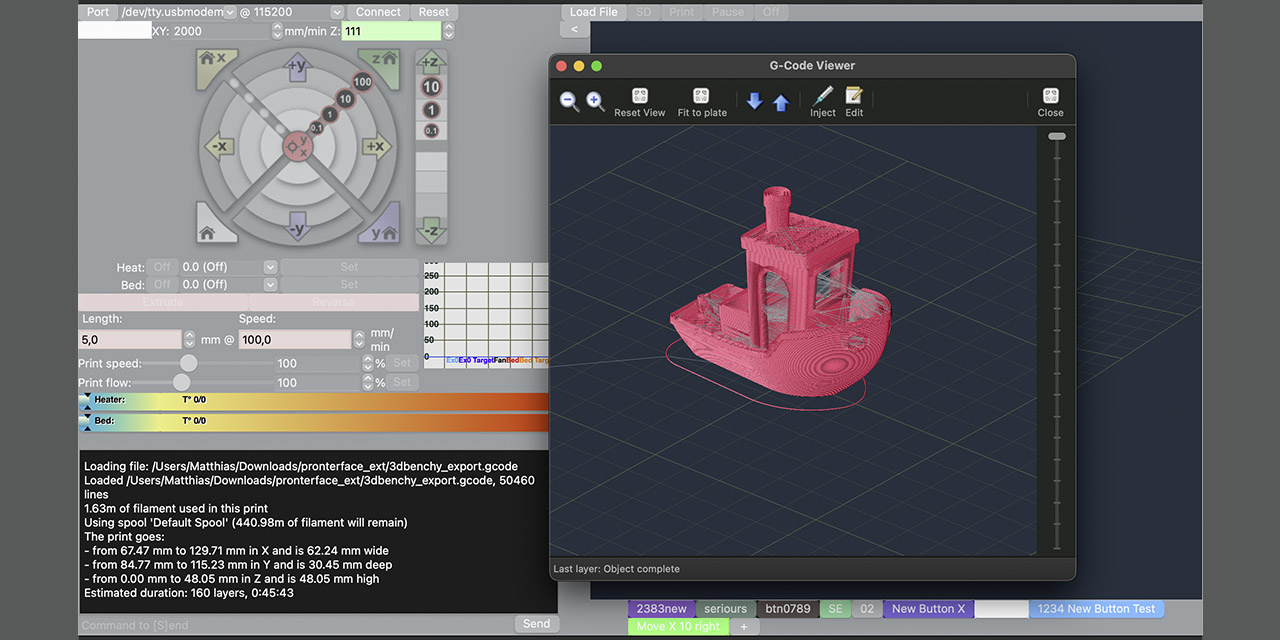Move up a layer with blue up arrow
Screen dimensions: 1280x640
[781, 102]
